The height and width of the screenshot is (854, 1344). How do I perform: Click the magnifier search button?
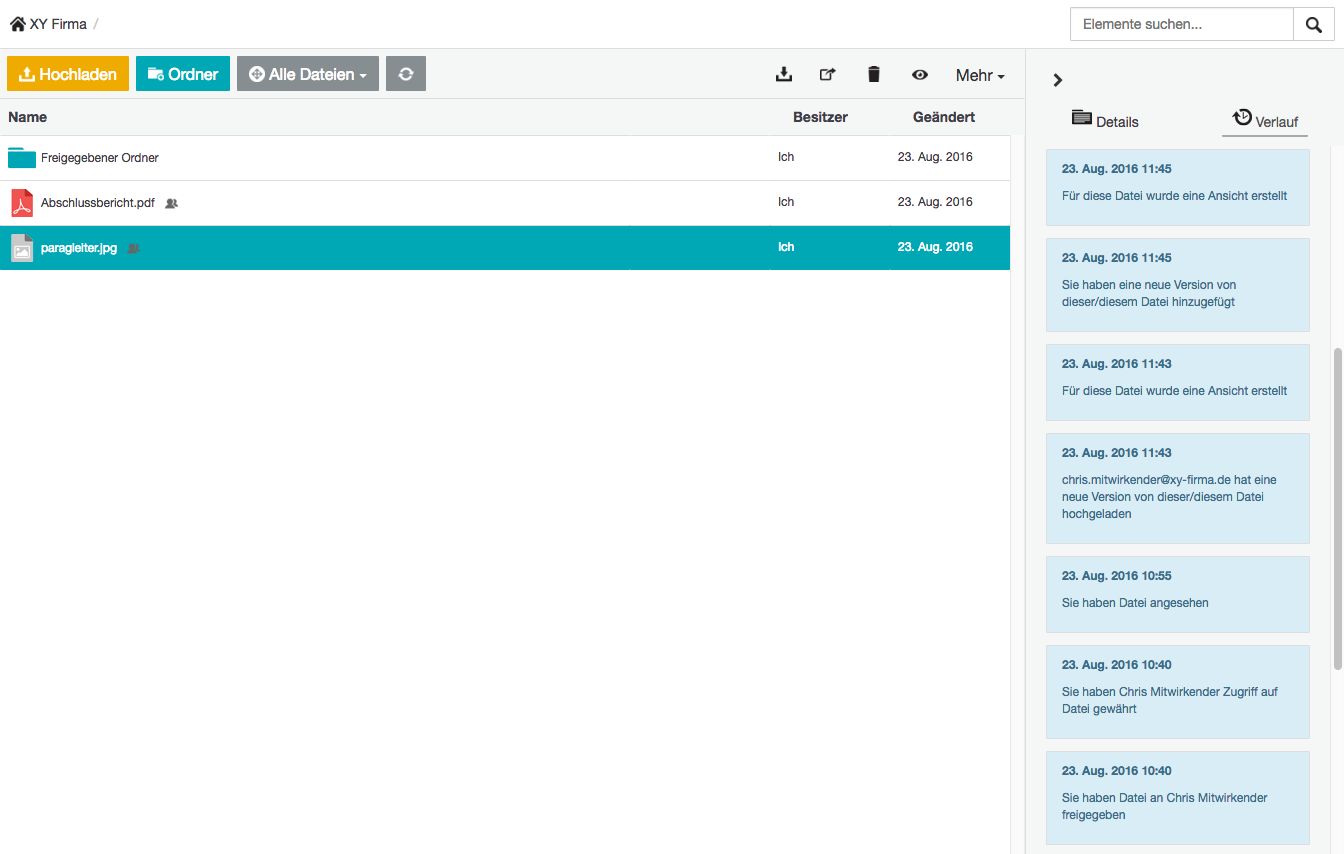1314,25
